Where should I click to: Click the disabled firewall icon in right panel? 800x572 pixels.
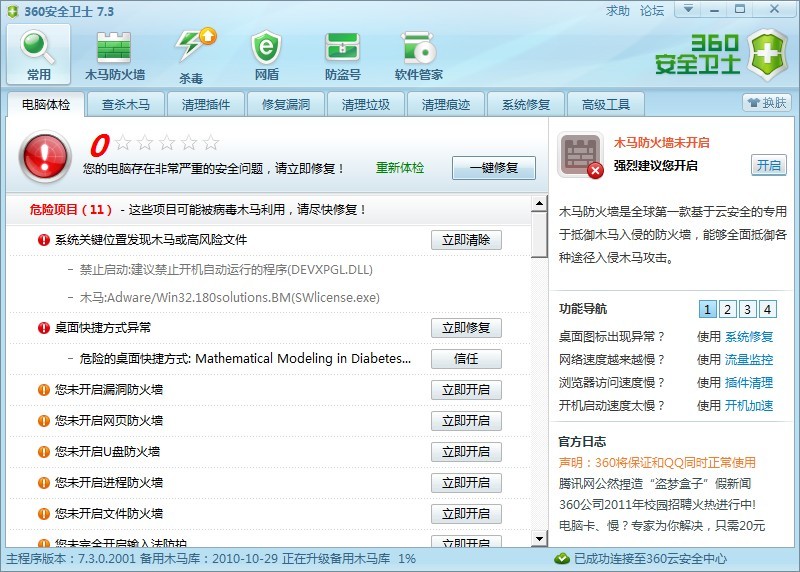click(580, 155)
